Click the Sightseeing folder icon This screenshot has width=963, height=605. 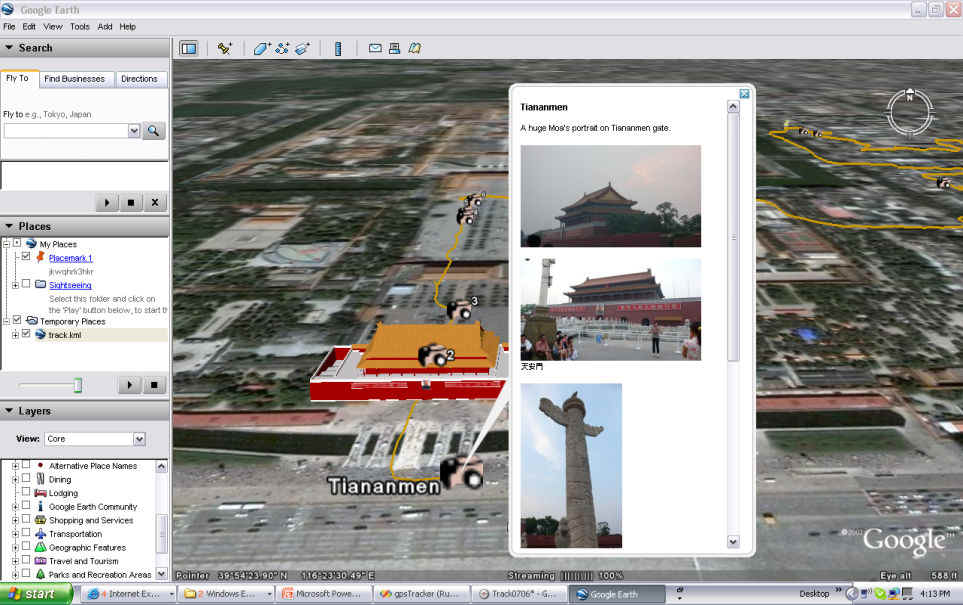pos(41,284)
